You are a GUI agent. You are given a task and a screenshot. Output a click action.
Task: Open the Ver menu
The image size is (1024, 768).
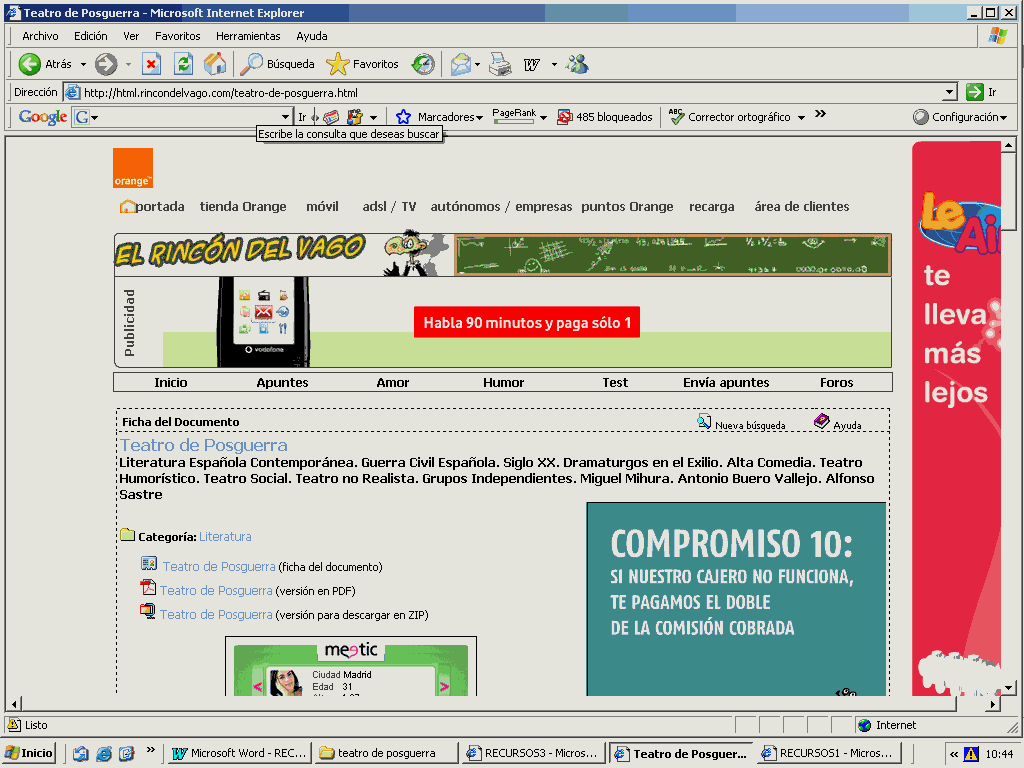131,36
